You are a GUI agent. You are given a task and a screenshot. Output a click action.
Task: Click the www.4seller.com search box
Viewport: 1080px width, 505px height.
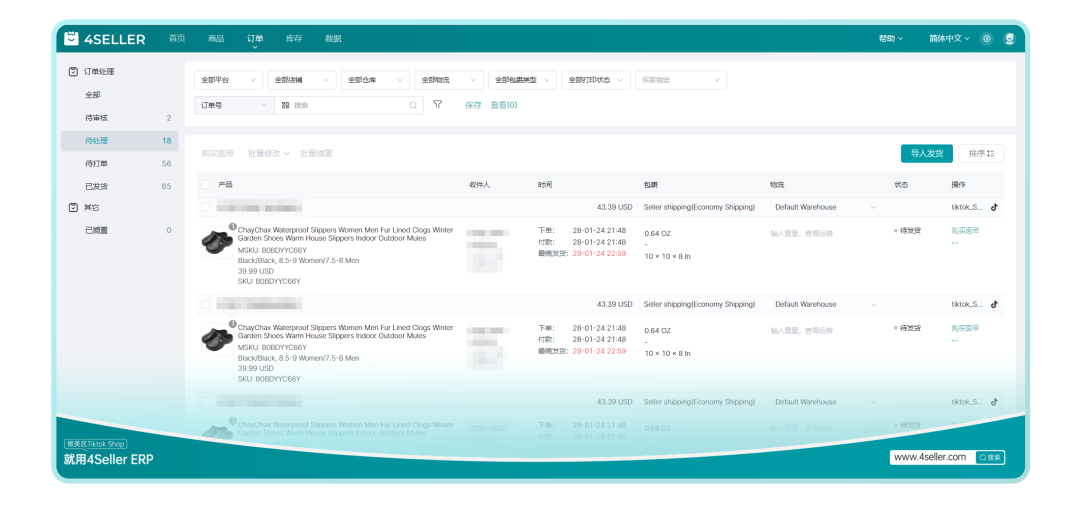click(933, 457)
